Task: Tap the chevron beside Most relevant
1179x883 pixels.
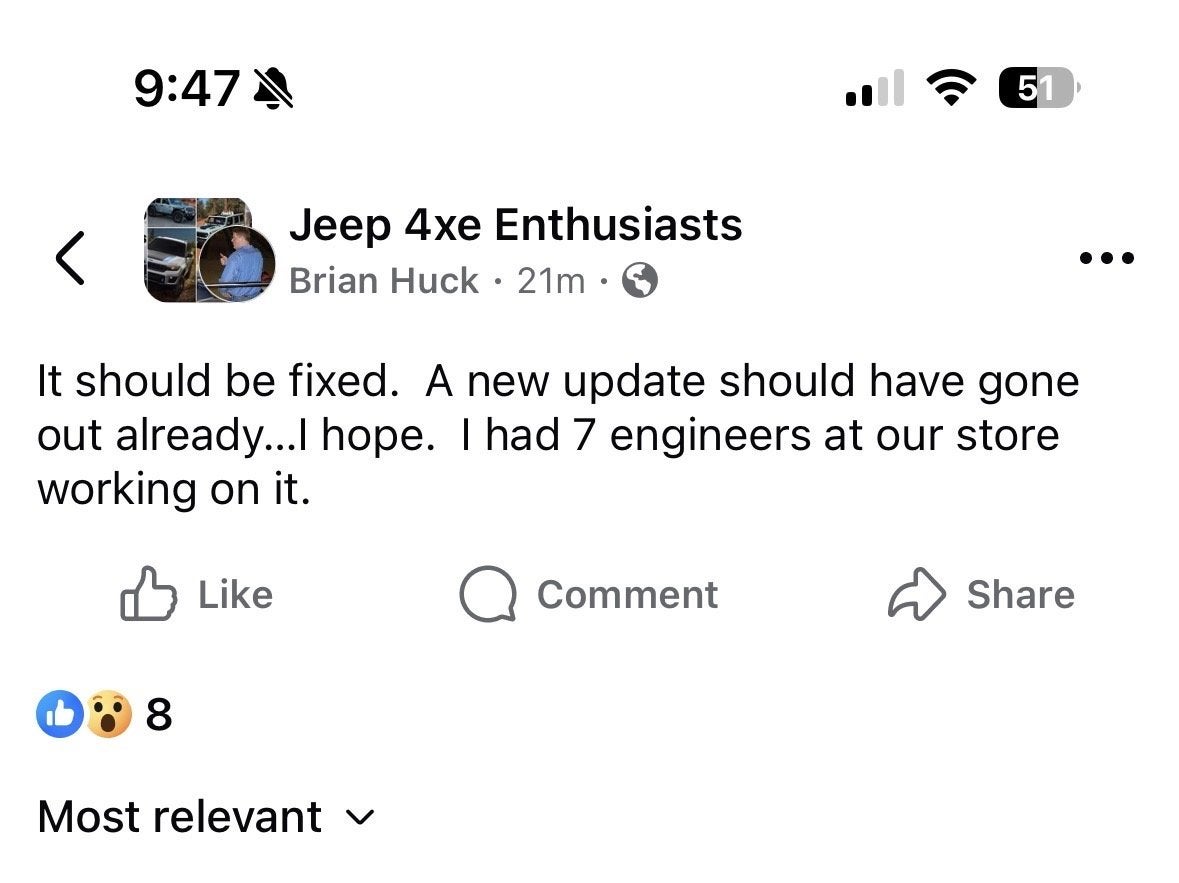Action: point(360,818)
